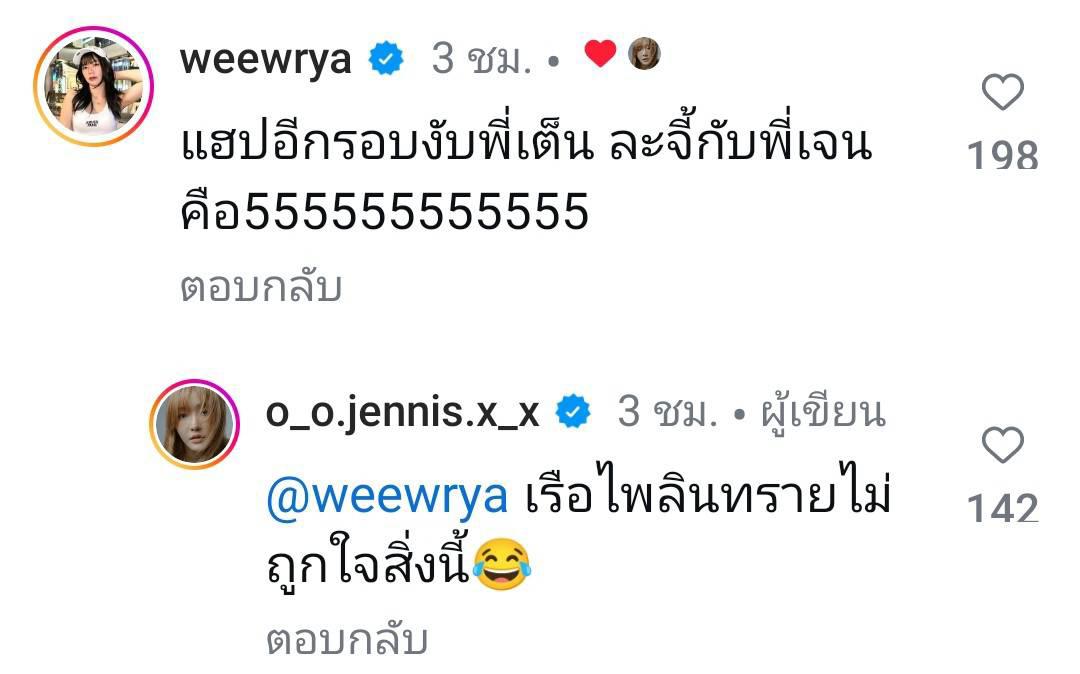1080x674 pixels.
Task: Like weewrya's comment with the heart icon
Action: pos(1002,92)
